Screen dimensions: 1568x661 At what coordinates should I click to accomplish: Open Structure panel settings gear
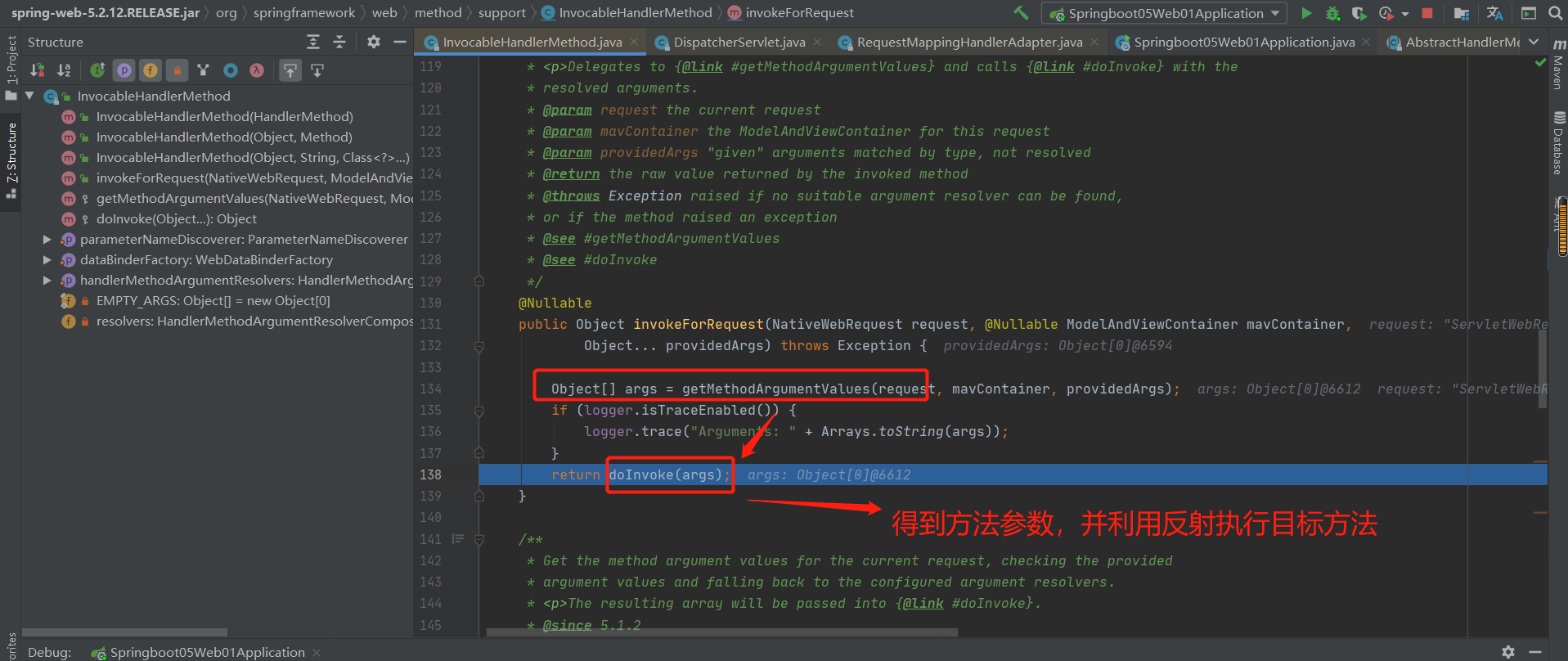[374, 42]
